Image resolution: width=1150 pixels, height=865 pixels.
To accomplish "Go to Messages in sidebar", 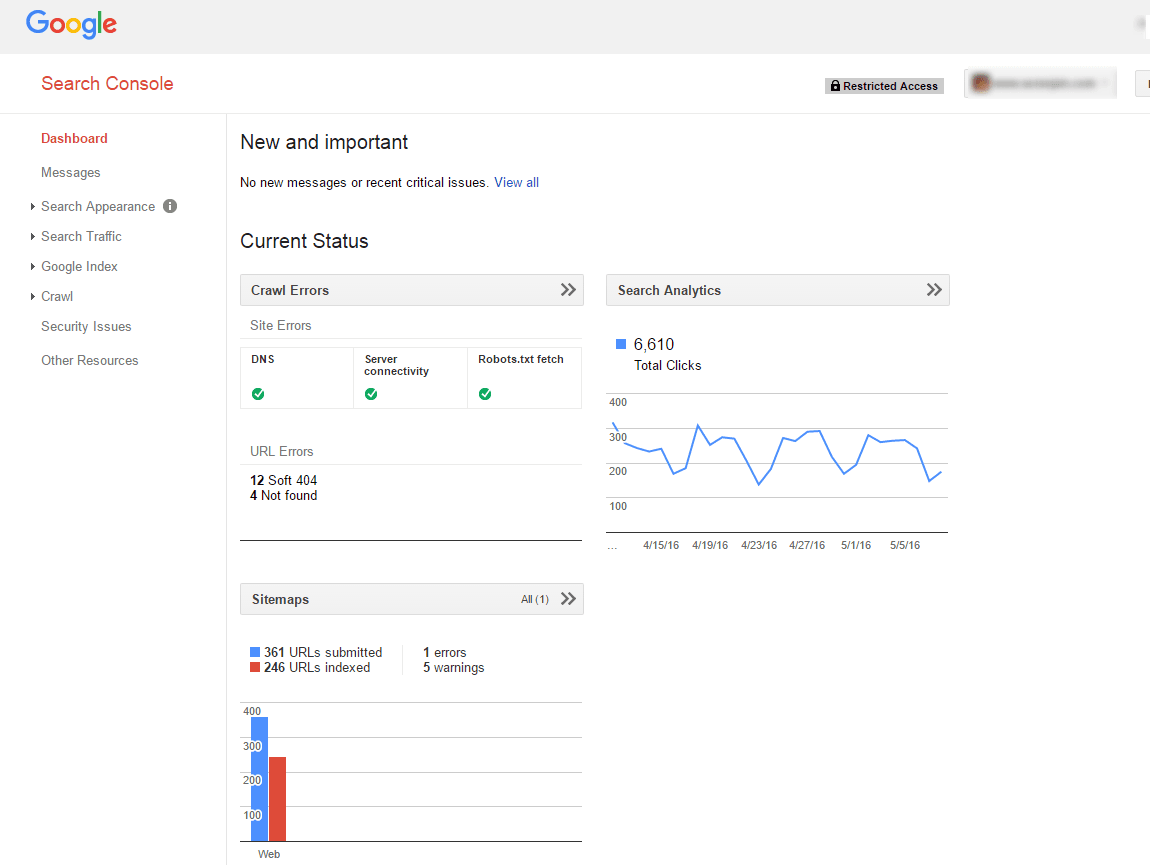I will (70, 172).
